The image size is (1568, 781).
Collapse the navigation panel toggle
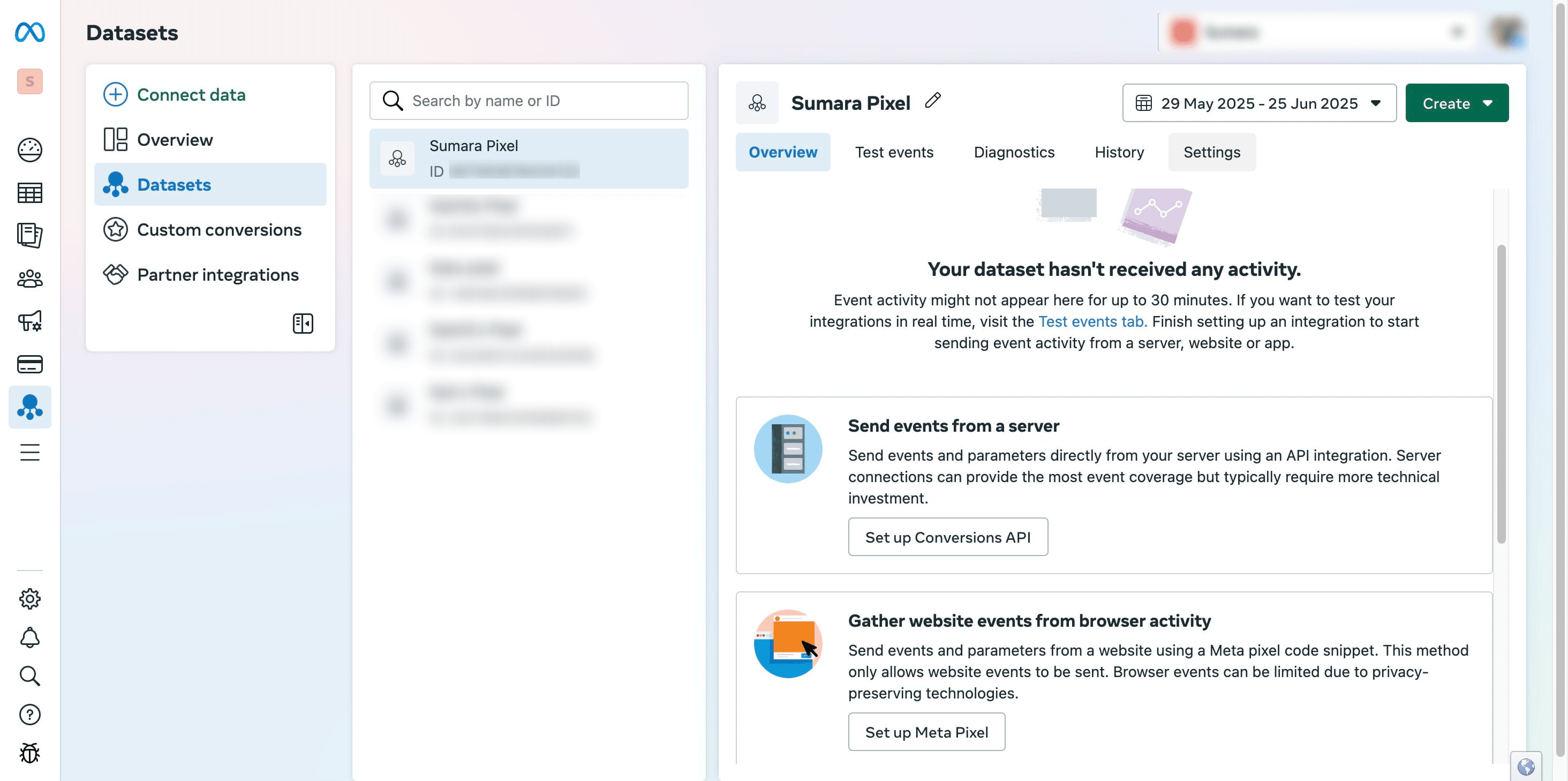point(303,323)
